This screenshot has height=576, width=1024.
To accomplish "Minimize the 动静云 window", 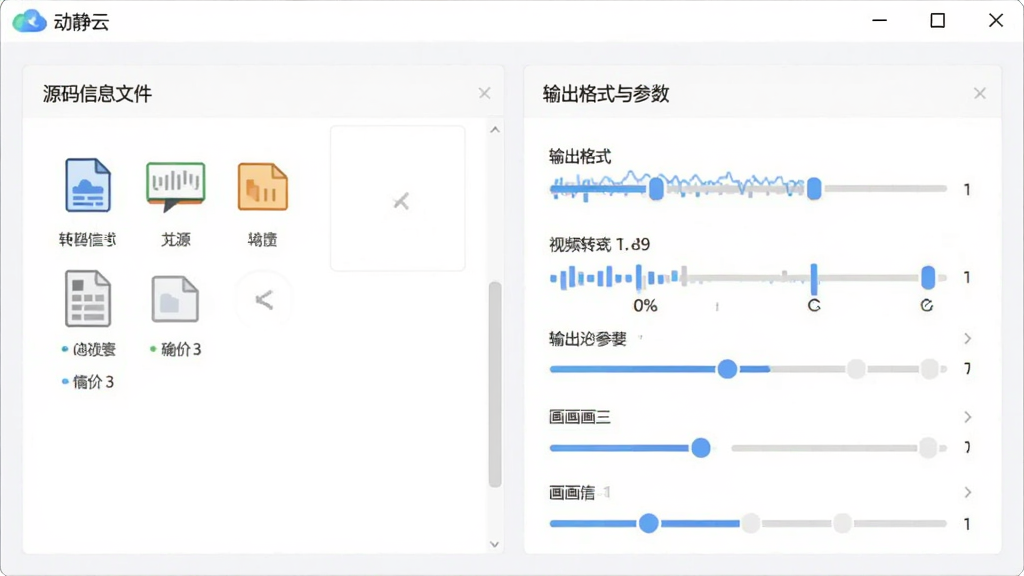I will point(880,21).
